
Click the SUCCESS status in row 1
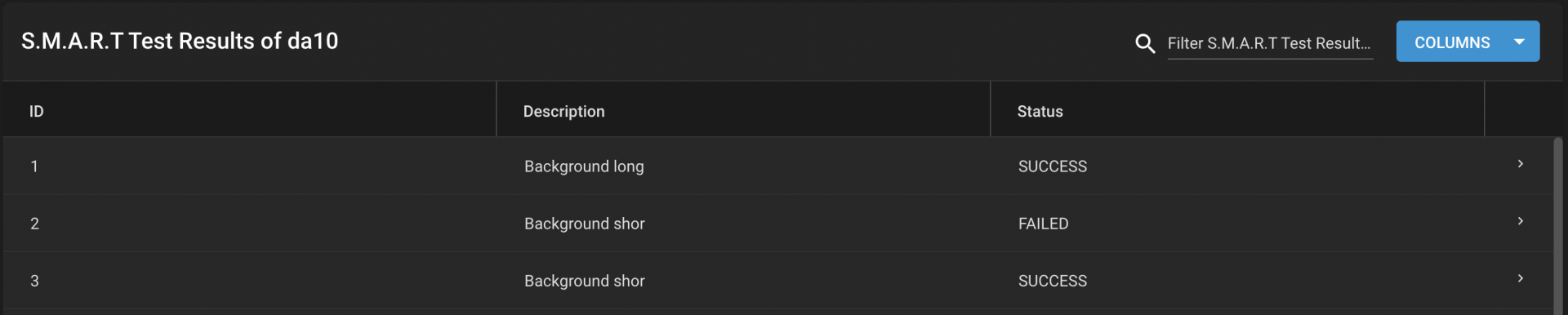coord(1052,166)
